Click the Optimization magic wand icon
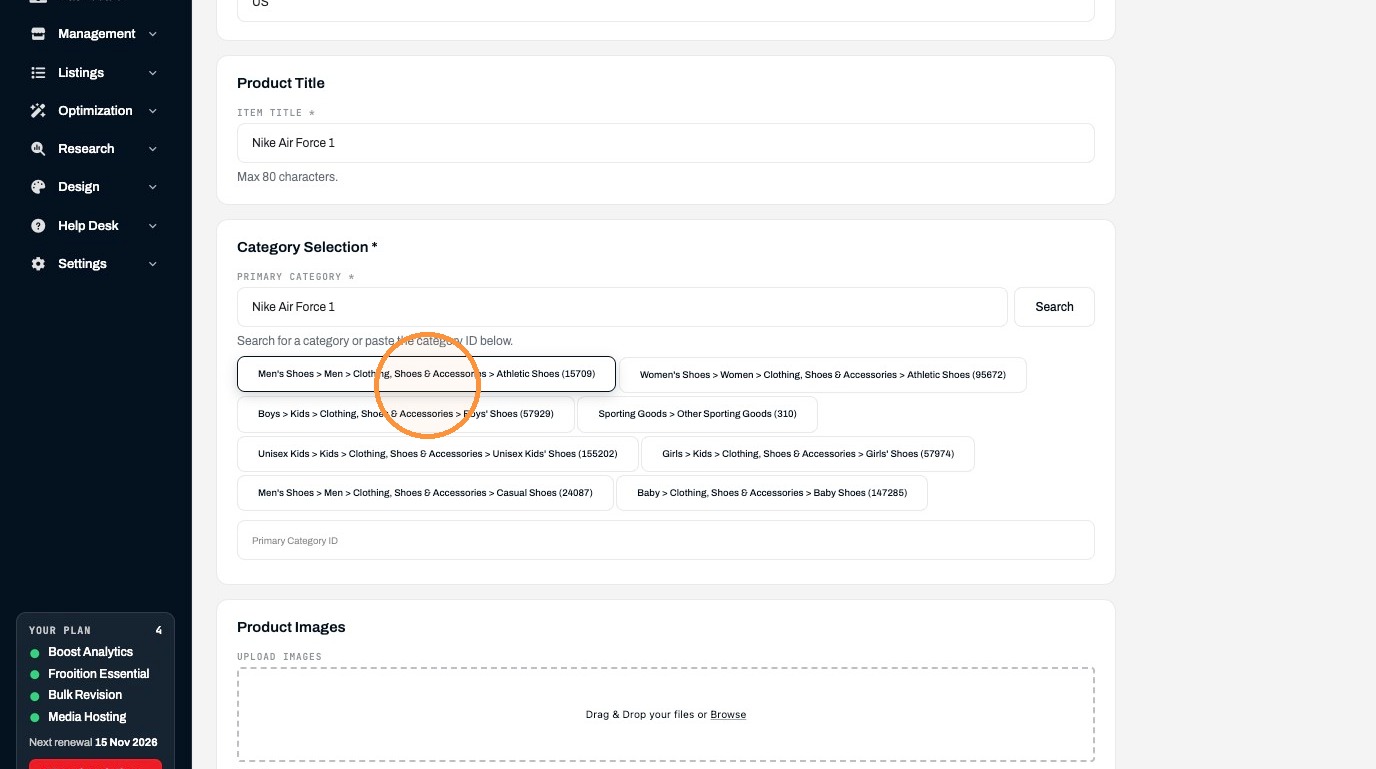Screen dimensions: 1376x769 tap(38, 111)
